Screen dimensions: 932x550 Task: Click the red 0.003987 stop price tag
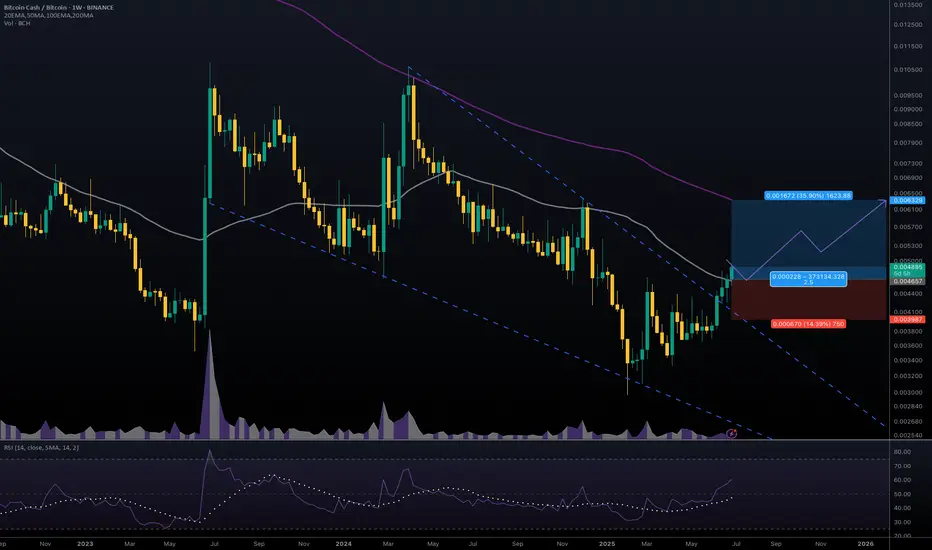pyautogui.click(x=907, y=320)
